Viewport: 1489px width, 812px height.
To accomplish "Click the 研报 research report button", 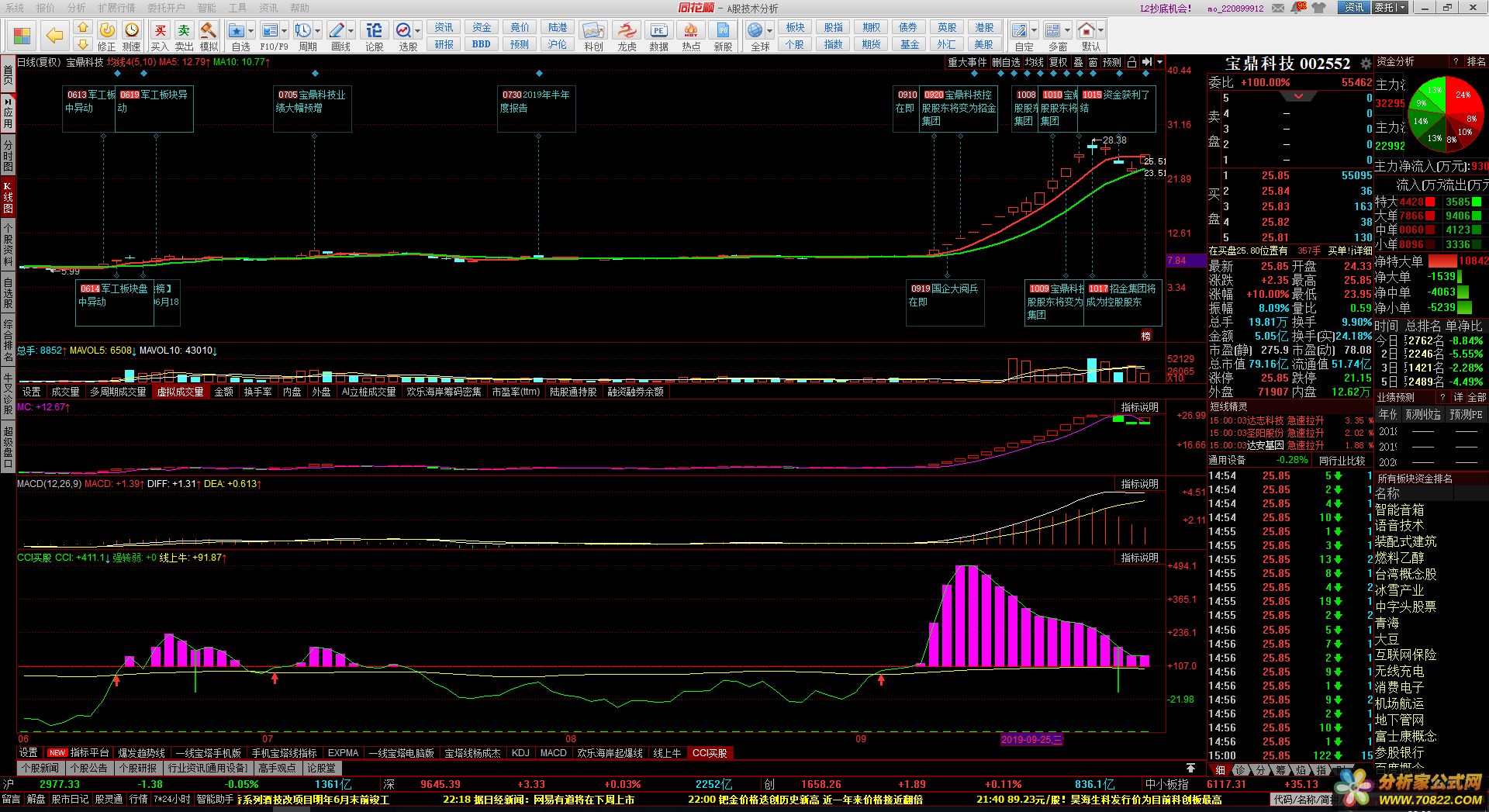I will (x=444, y=44).
